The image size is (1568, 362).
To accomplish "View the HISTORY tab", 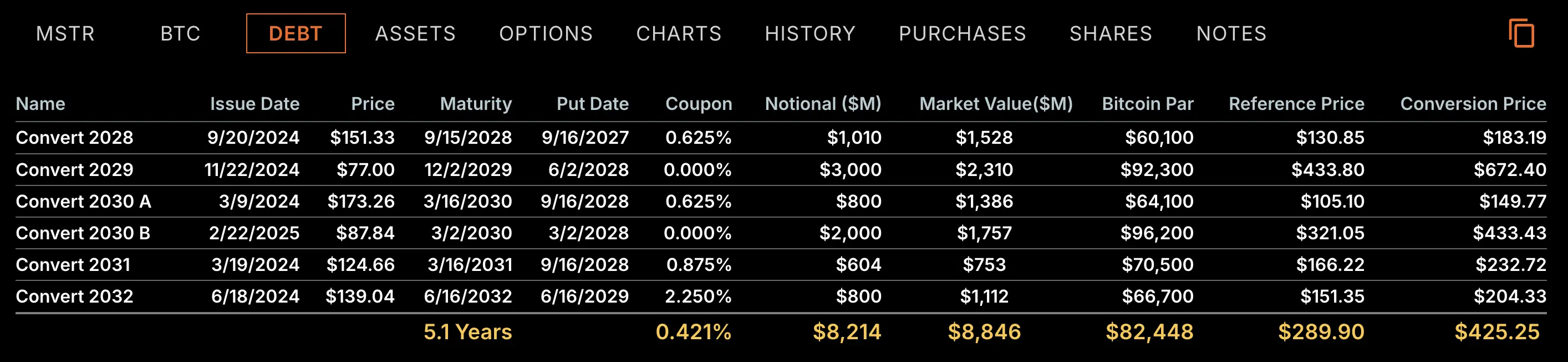I will pos(810,33).
